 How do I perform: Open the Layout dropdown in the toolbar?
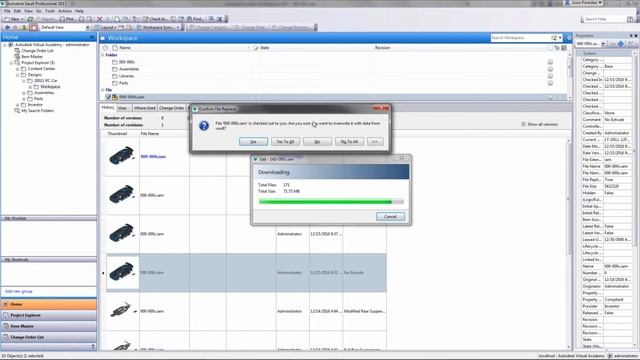click(105, 27)
